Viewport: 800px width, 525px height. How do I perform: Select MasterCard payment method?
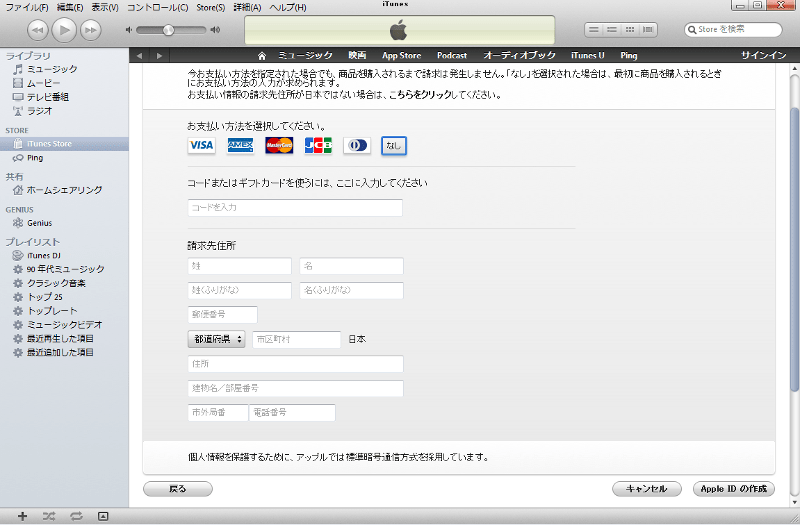pos(279,145)
